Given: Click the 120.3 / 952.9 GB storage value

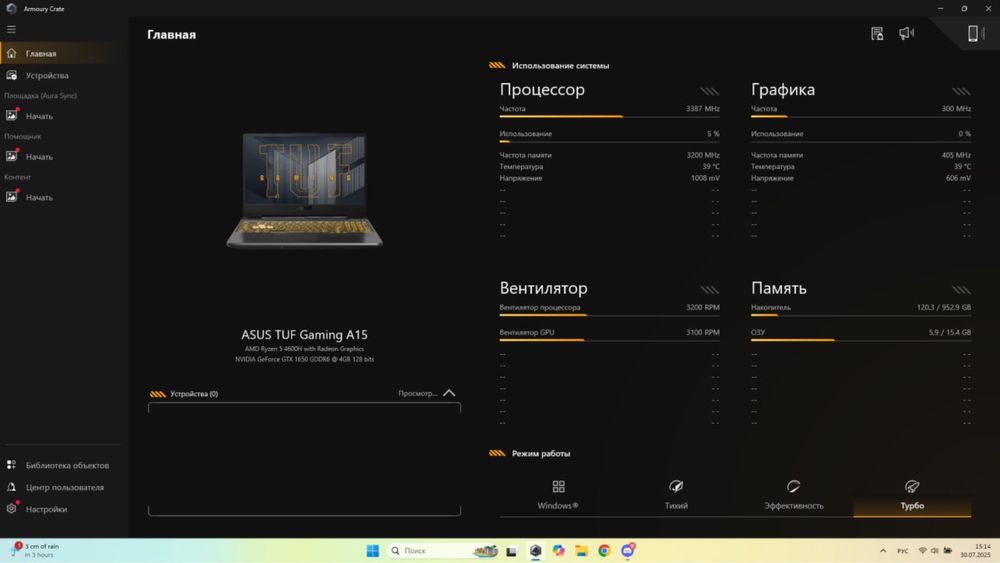Looking at the screenshot, I should click(x=944, y=307).
